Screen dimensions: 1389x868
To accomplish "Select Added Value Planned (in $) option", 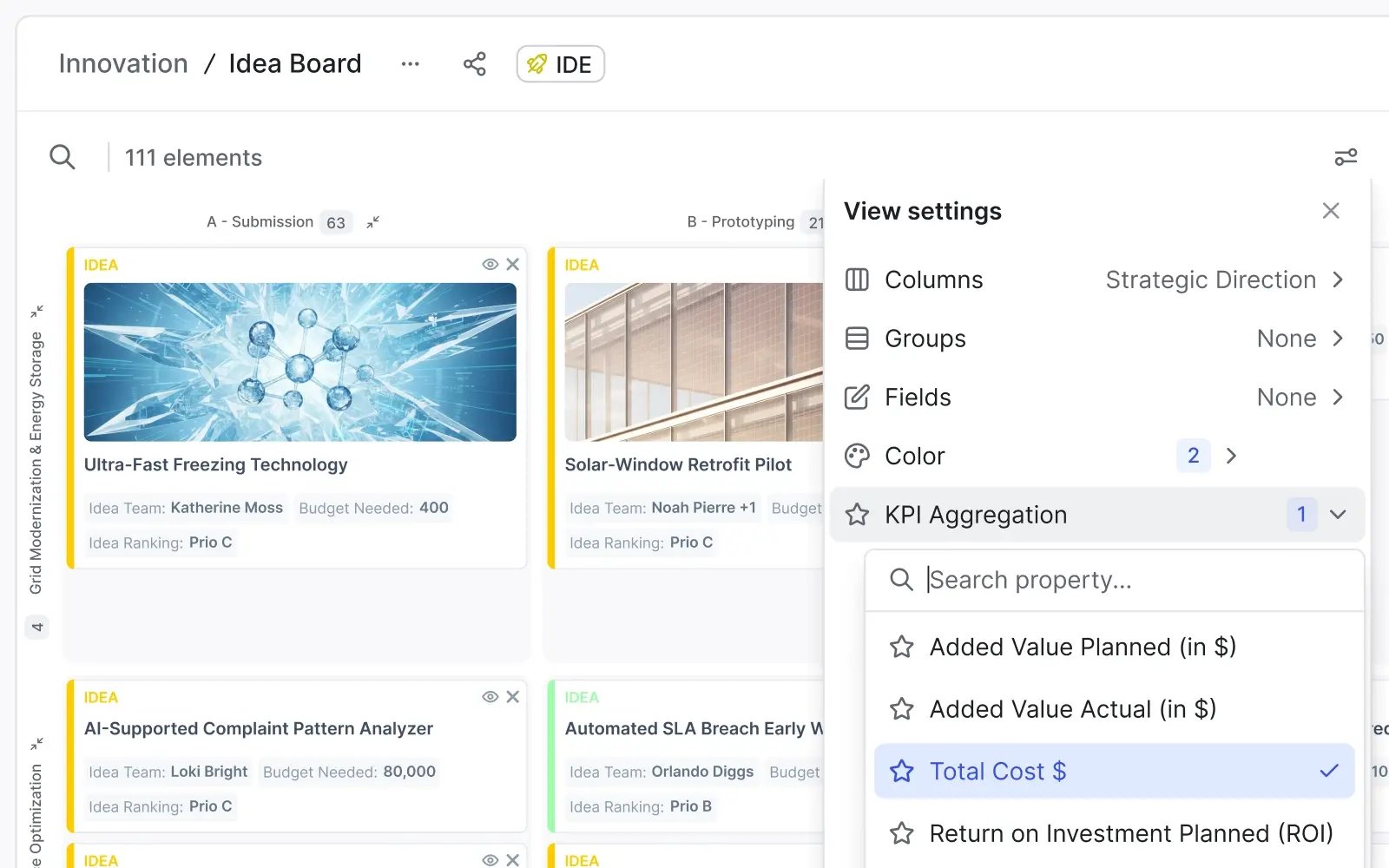I will pyautogui.click(x=1115, y=647).
